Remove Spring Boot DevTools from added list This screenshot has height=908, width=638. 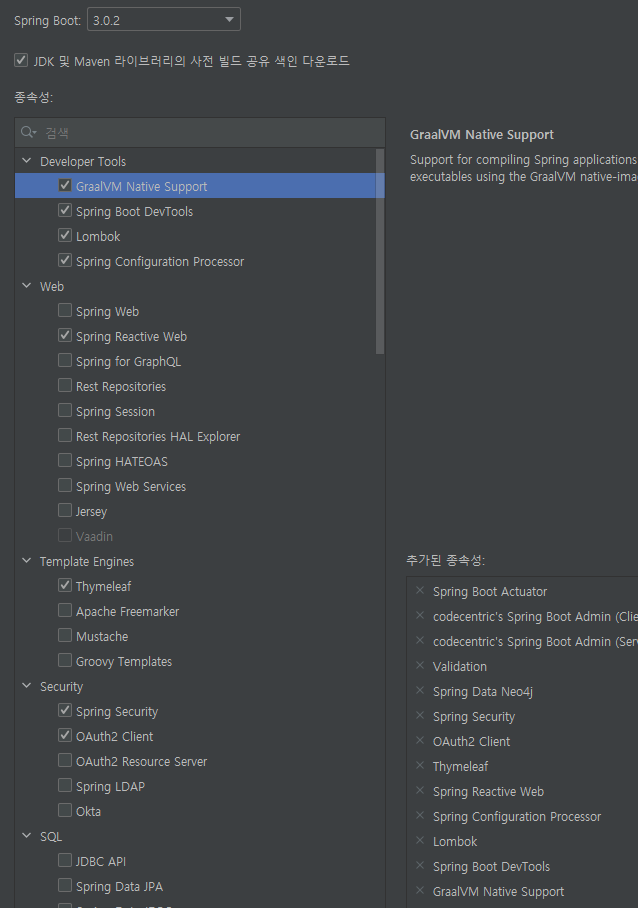(x=420, y=866)
